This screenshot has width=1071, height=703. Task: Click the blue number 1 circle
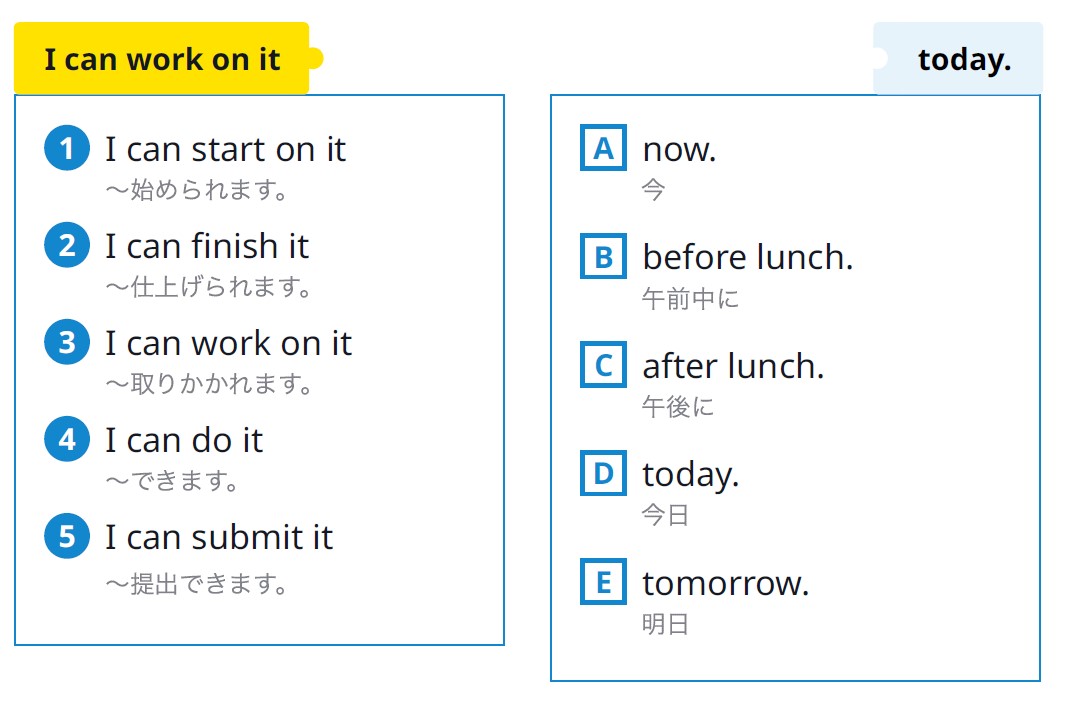click(67, 148)
